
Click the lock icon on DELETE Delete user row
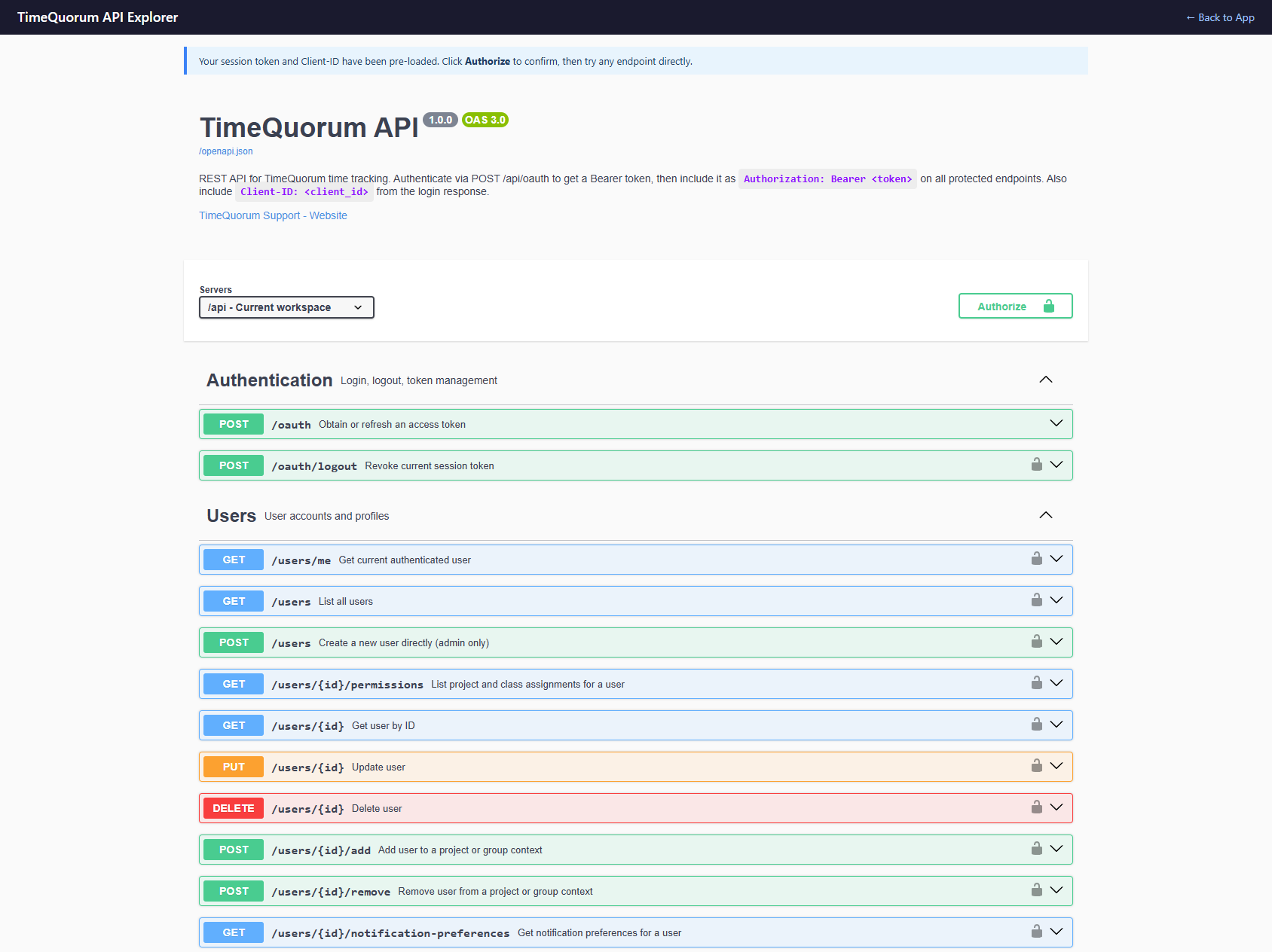[x=1037, y=807]
